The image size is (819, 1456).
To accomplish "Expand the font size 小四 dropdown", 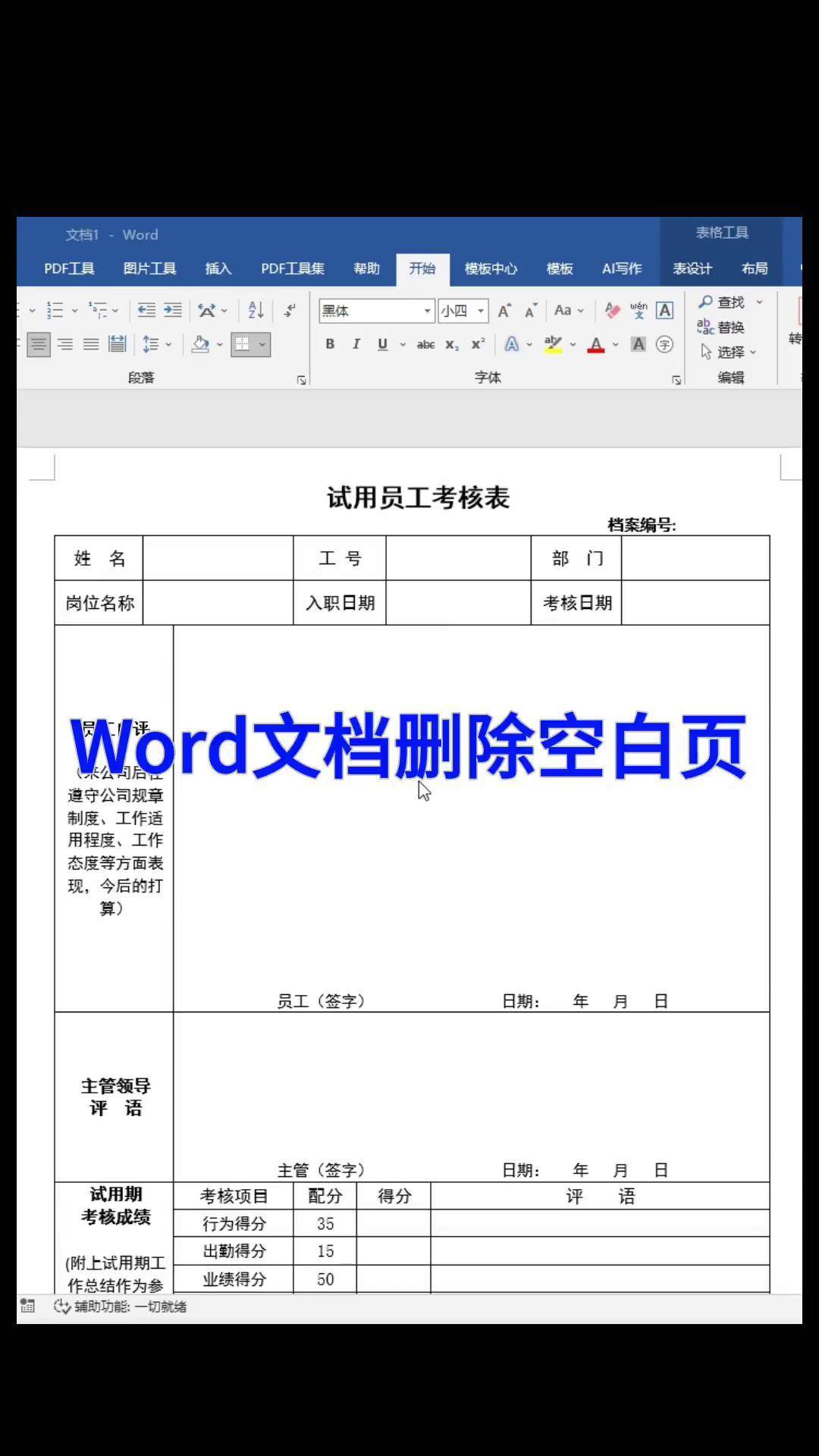I will tap(480, 311).
